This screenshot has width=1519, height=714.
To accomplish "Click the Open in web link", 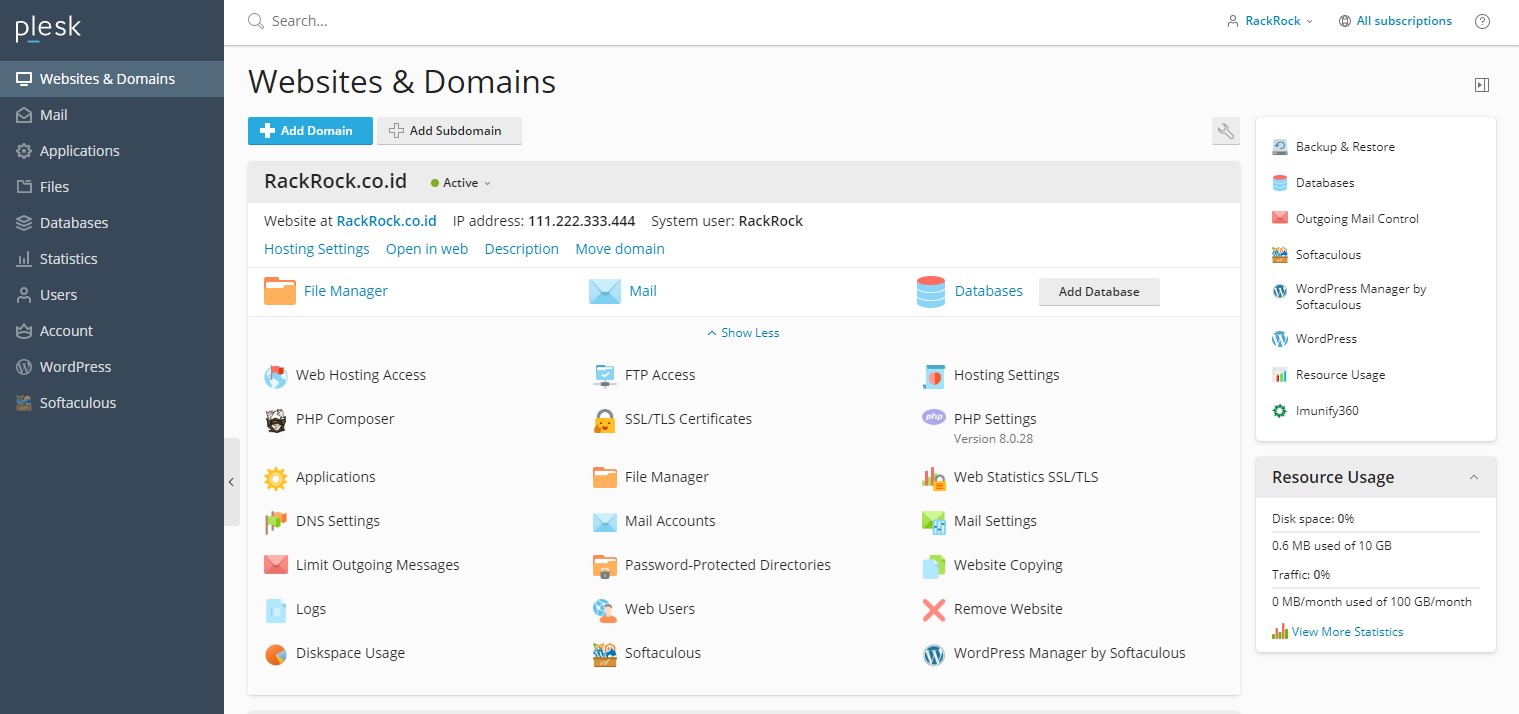I will click(427, 249).
